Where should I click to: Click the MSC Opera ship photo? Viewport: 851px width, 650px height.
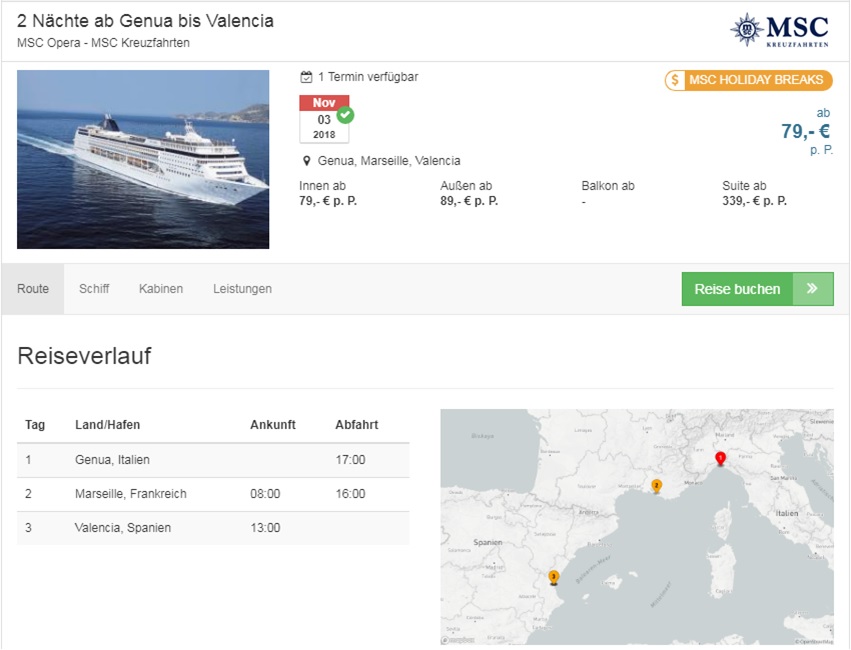143,160
